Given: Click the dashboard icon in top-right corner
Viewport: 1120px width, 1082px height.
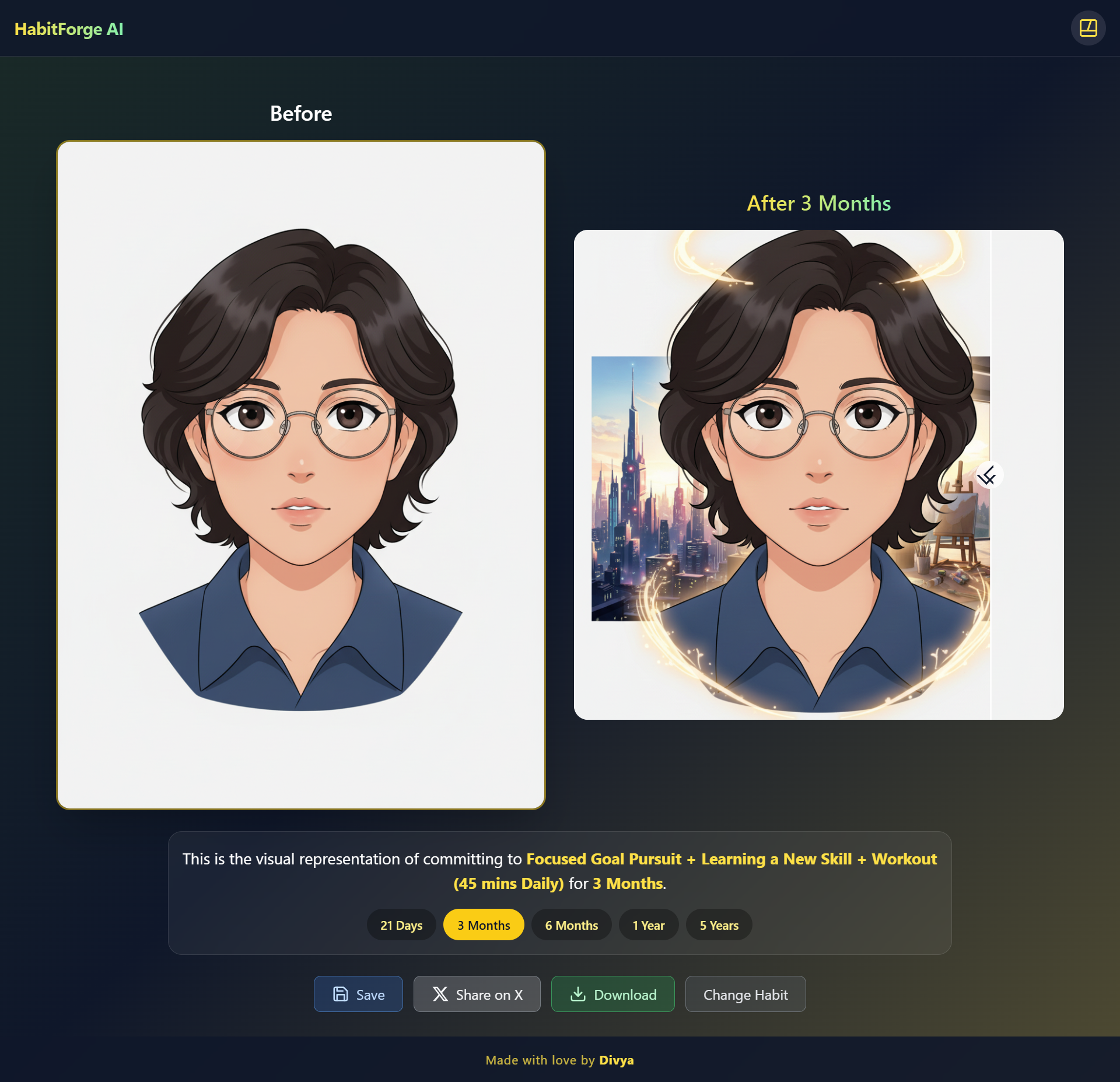Looking at the screenshot, I should click(x=1087, y=28).
